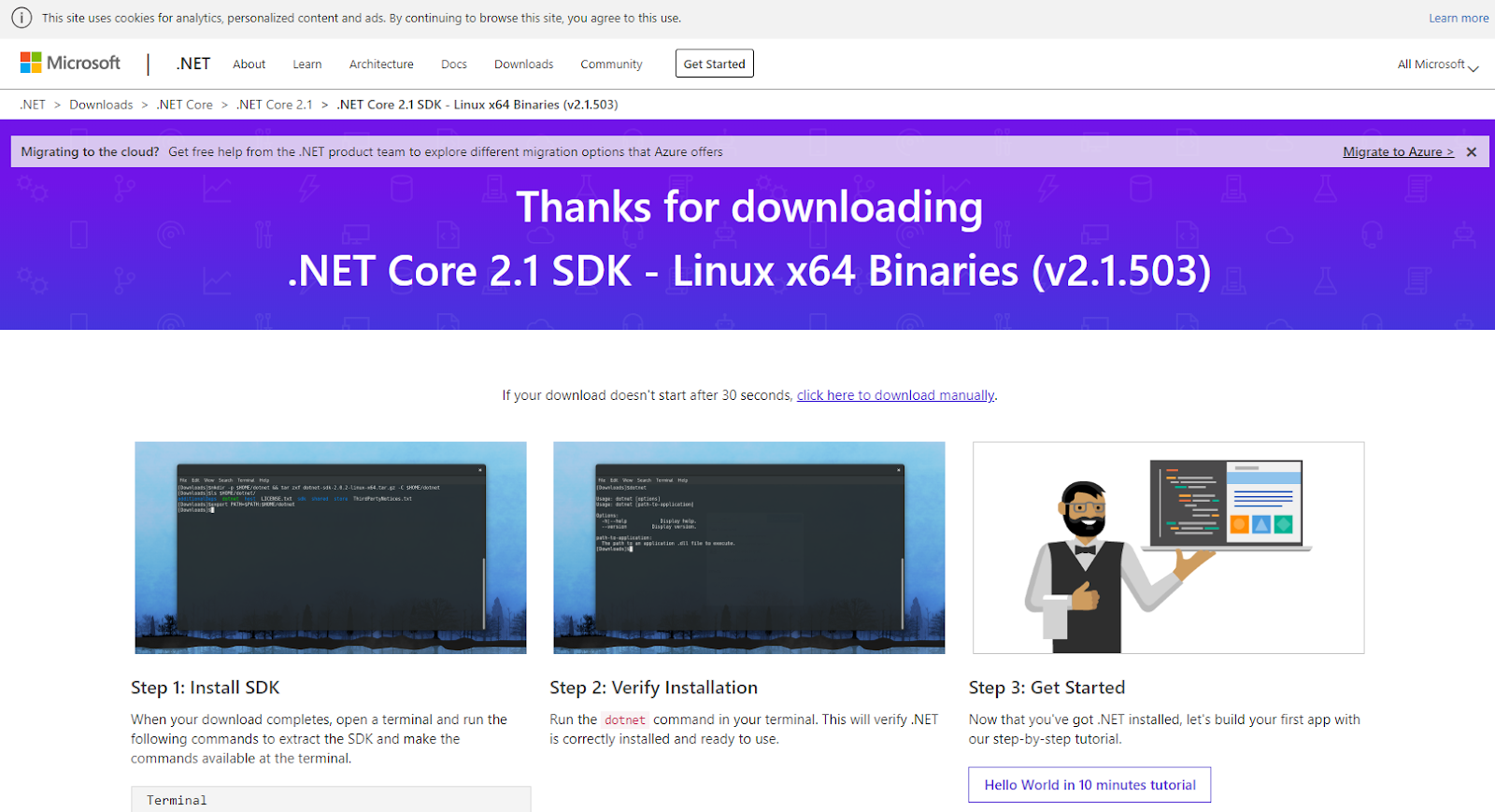
Task: Click the Thanks for downloading heading
Action: coord(749,207)
